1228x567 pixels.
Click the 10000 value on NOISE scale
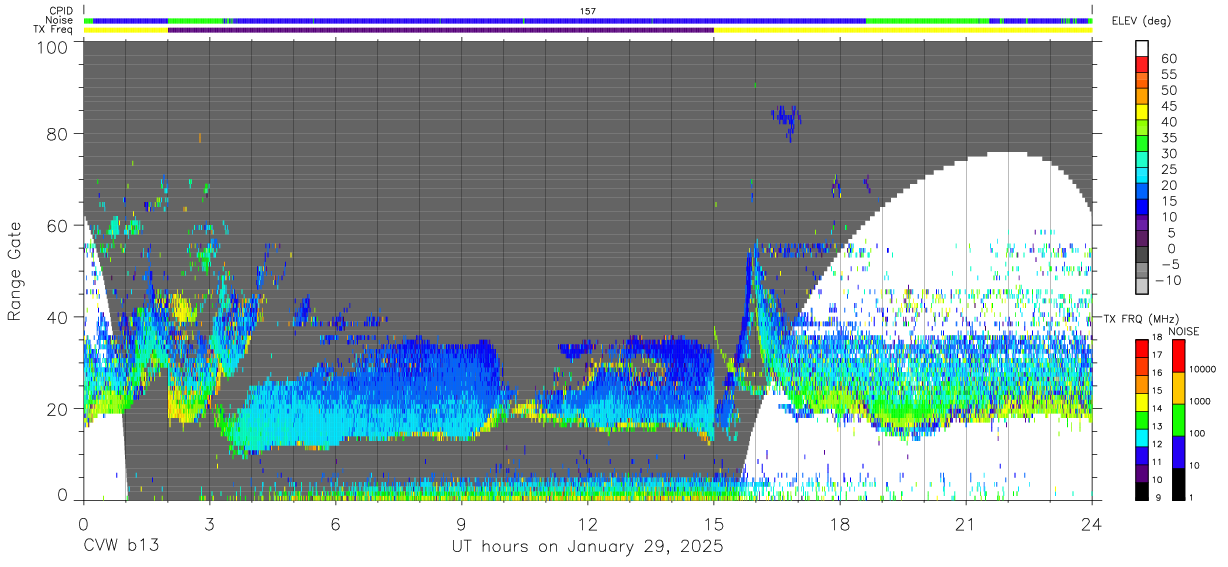click(x=1201, y=369)
